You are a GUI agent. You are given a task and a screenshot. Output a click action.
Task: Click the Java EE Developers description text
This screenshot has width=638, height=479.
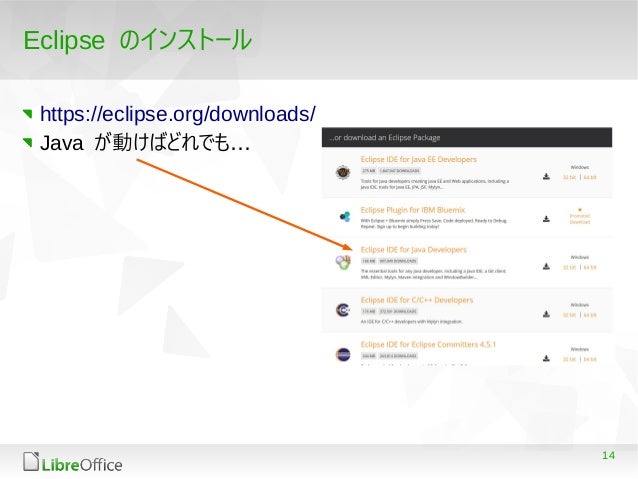click(x=435, y=184)
